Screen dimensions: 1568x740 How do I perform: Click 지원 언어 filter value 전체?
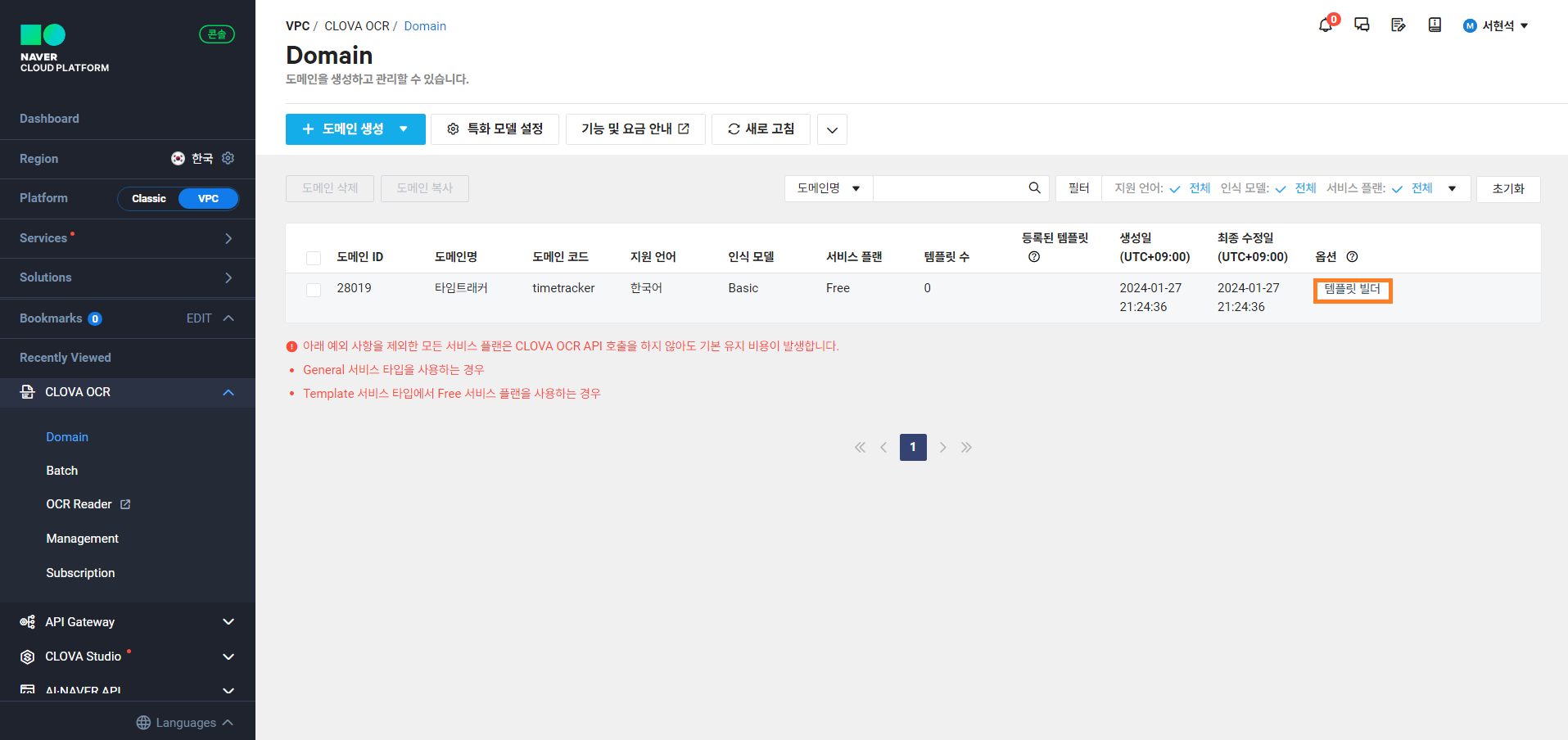[1200, 188]
